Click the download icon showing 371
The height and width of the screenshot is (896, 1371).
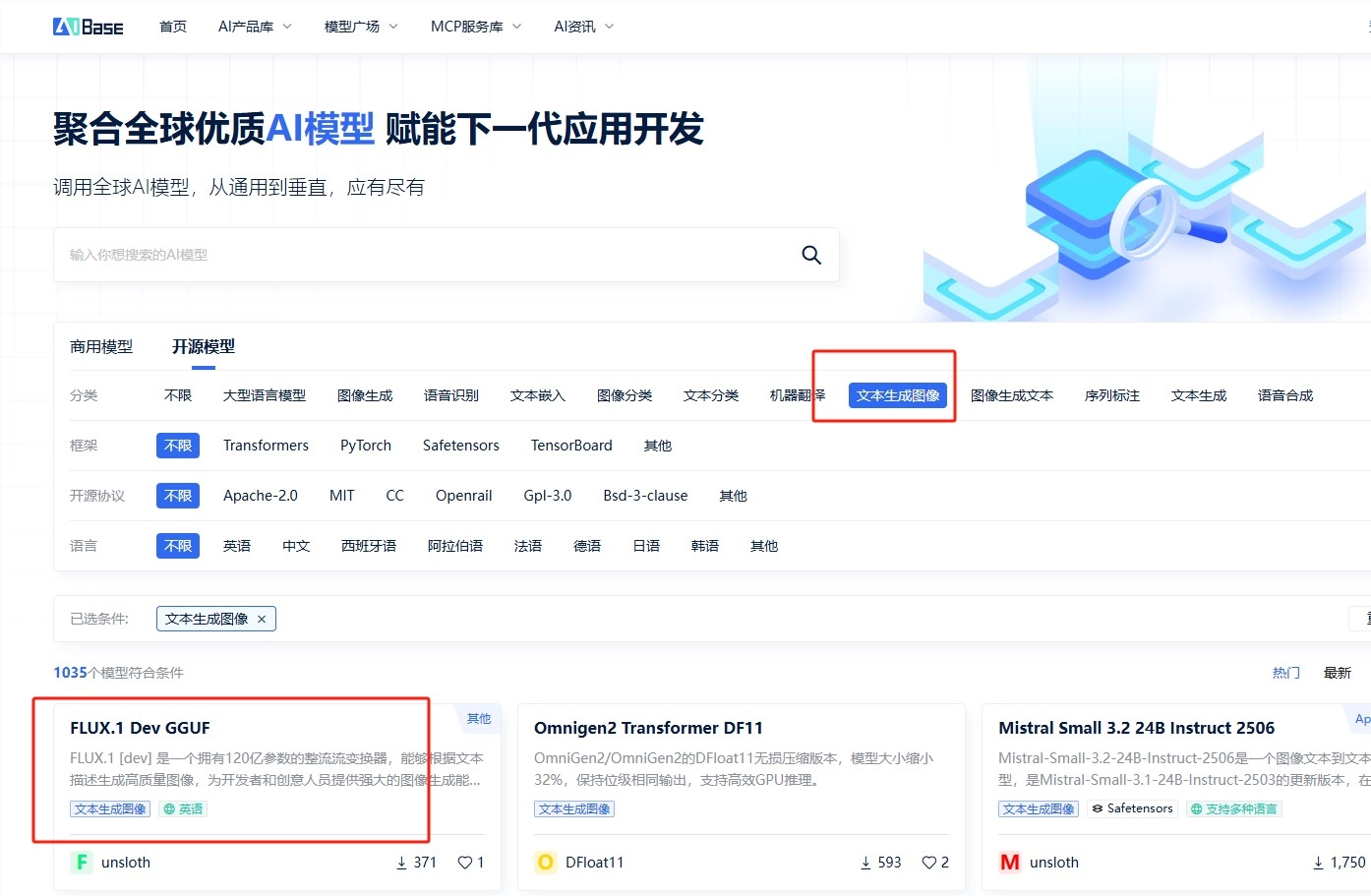[401, 863]
